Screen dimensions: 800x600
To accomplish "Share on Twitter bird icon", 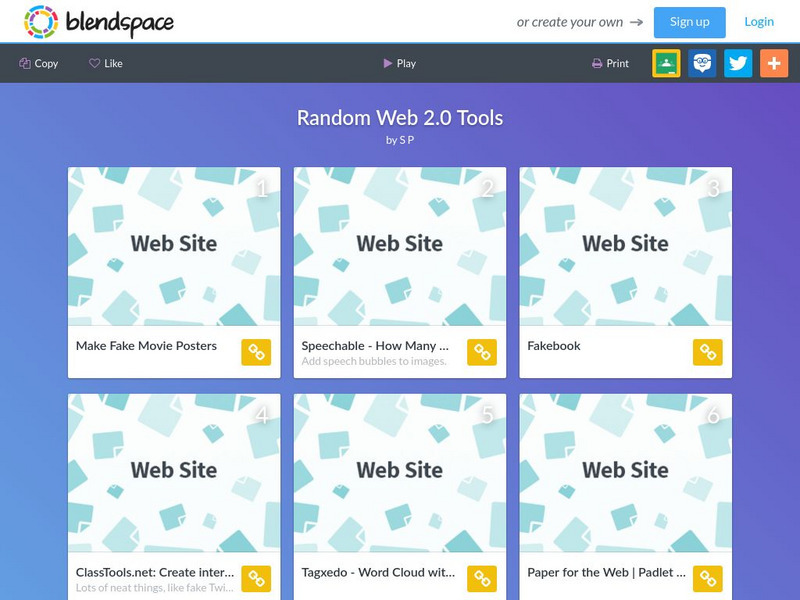I will (738, 63).
